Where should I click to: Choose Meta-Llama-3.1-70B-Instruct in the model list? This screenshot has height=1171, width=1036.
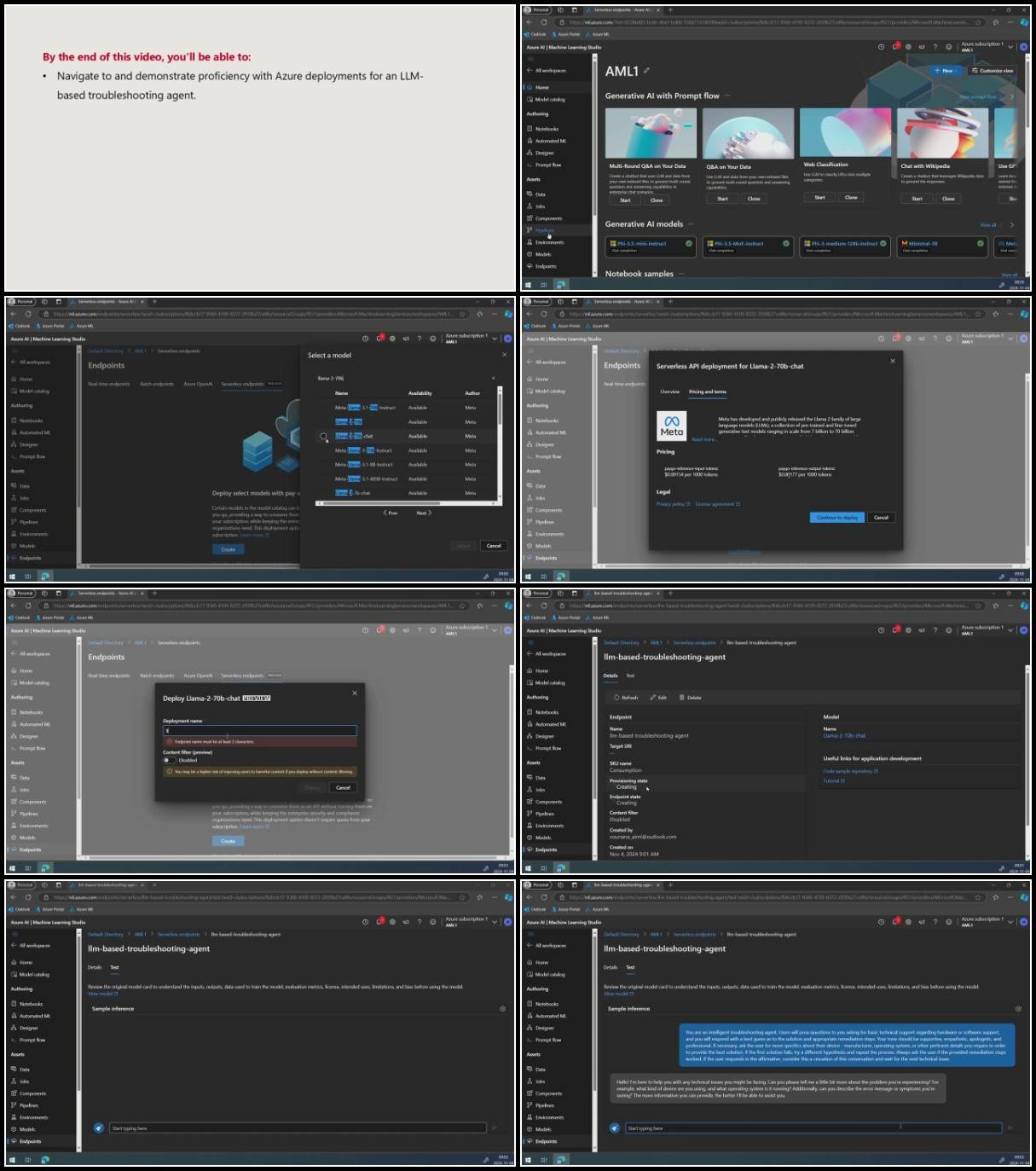365,408
